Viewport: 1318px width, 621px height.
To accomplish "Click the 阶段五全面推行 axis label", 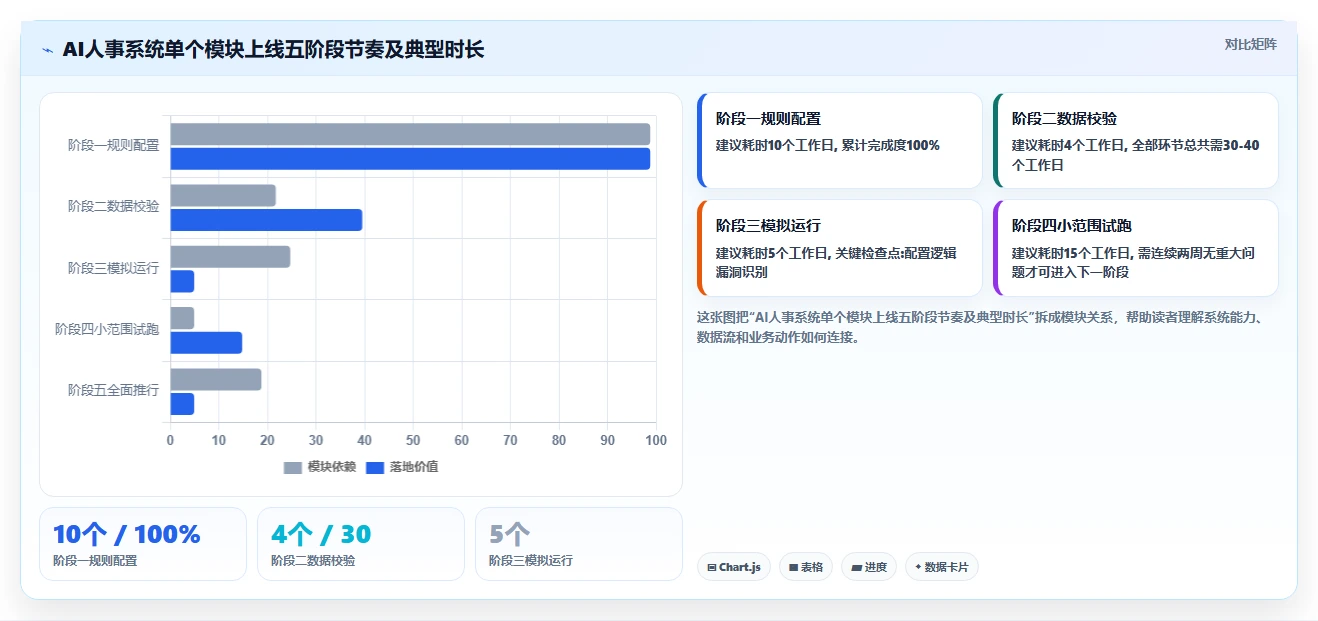I will 113,390.
